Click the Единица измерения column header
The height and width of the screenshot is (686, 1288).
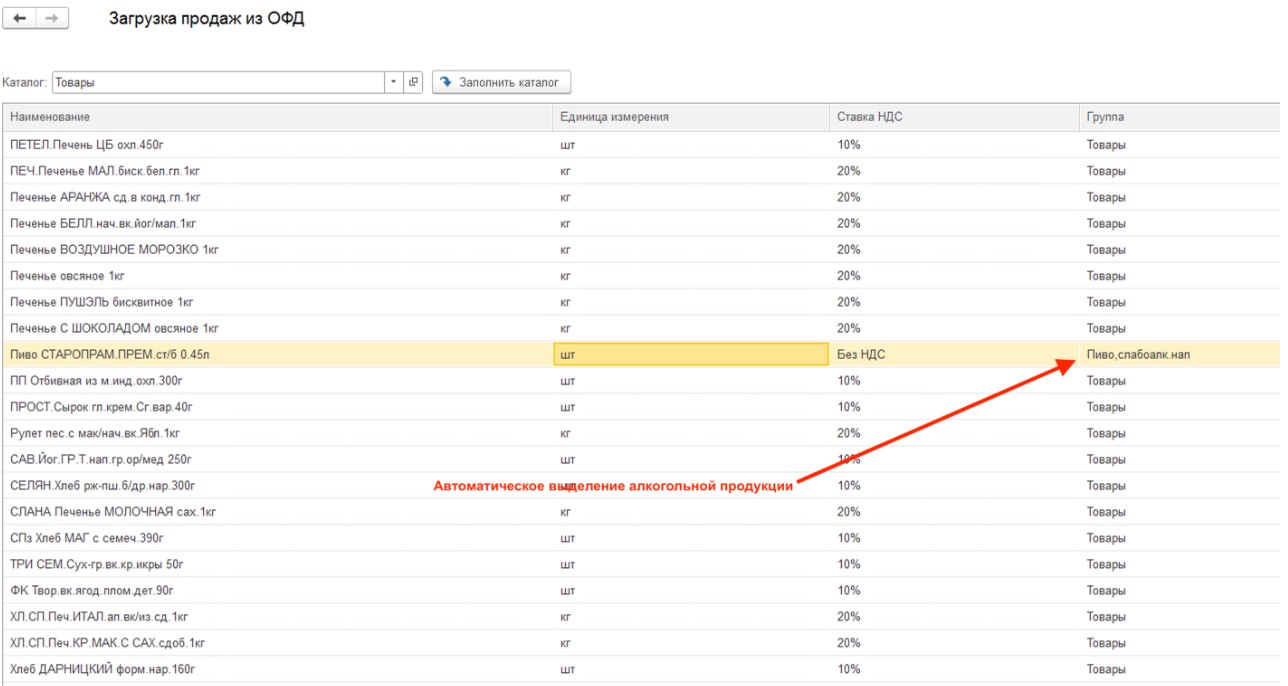[x=691, y=117]
